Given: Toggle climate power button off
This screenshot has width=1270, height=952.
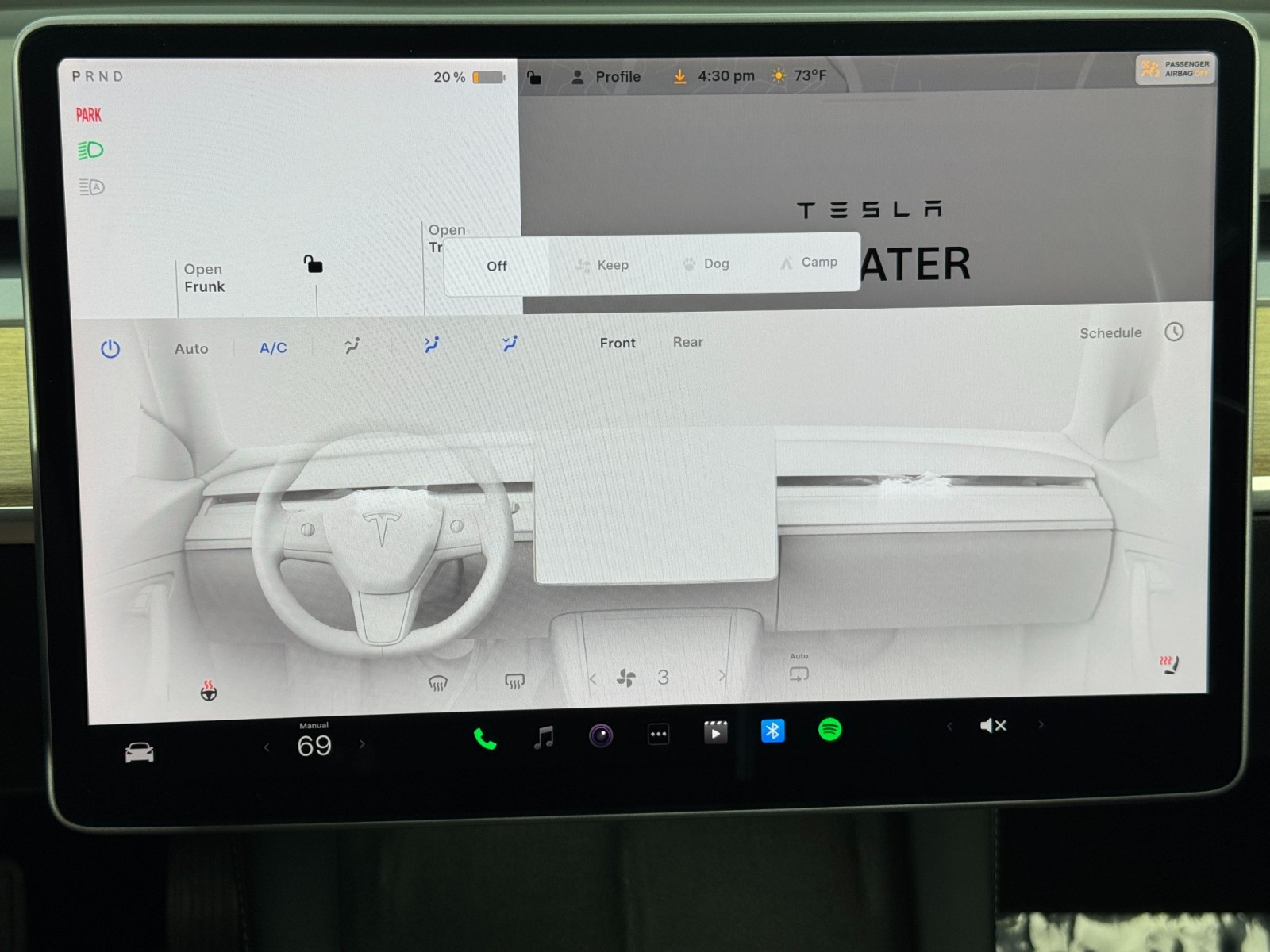Looking at the screenshot, I should [x=110, y=349].
